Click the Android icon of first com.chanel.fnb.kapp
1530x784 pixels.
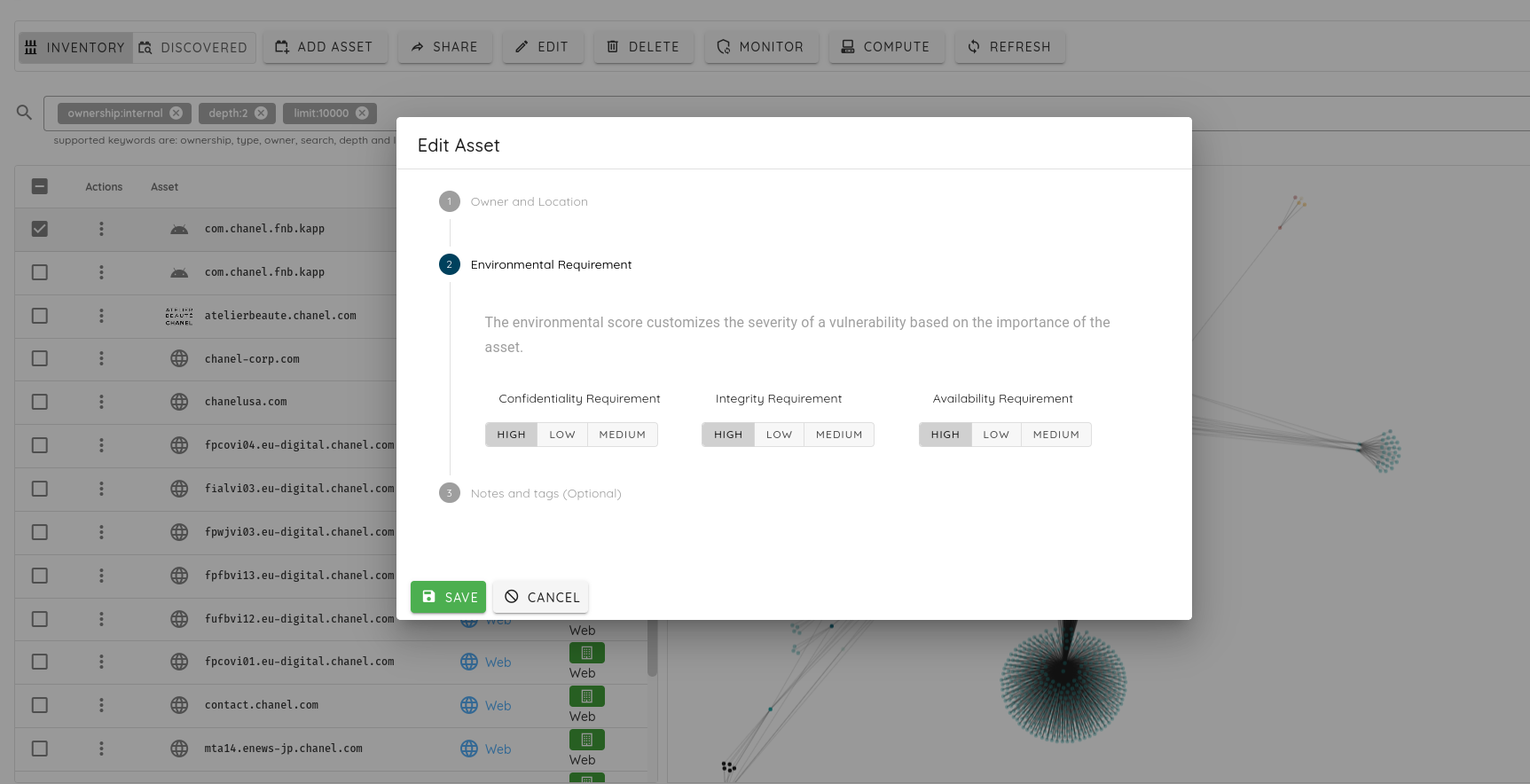coord(179,229)
